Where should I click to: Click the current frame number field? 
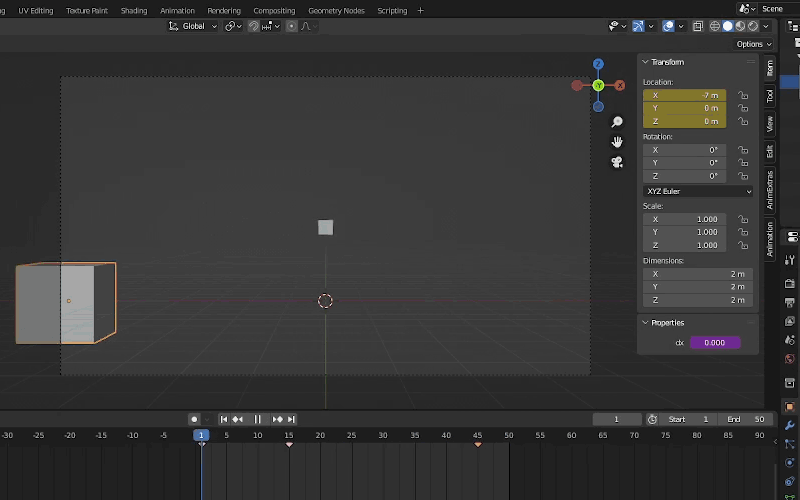(x=617, y=419)
